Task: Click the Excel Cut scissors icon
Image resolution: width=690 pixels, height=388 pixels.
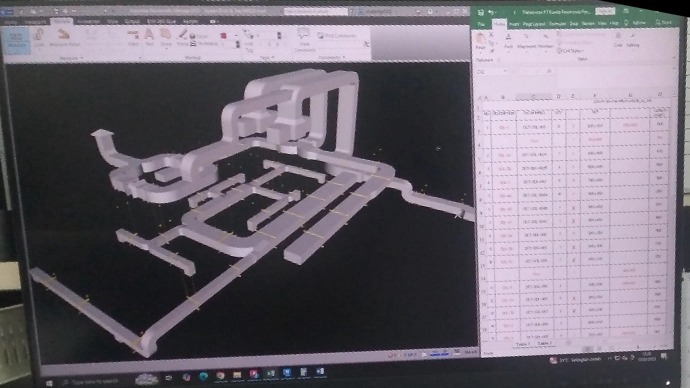Action: point(492,35)
